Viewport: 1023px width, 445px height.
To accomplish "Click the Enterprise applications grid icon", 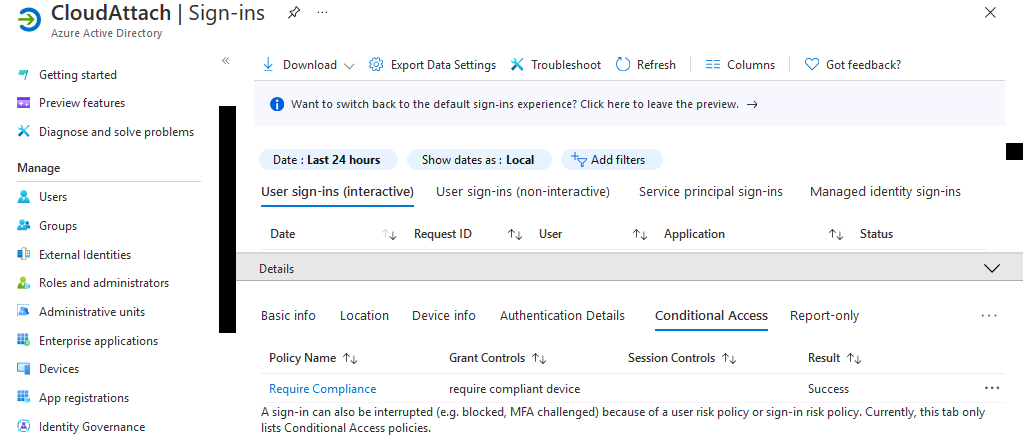I will pos(23,341).
